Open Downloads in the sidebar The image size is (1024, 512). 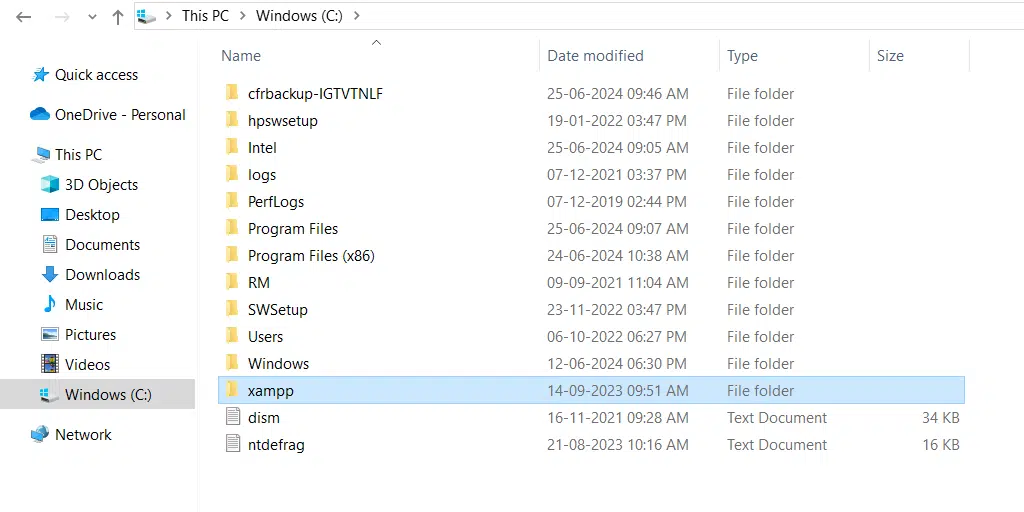[x=103, y=275]
